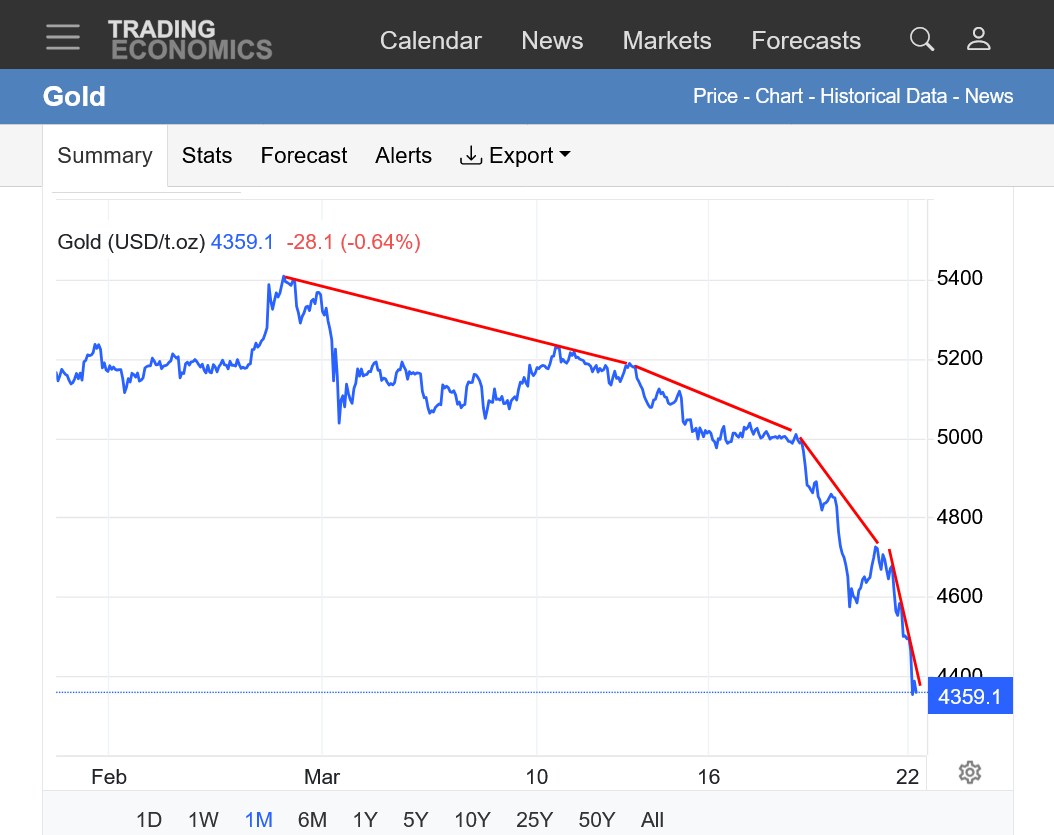The height and width of the screenshot is (835, 1054).
Task: Select the 50Y time range
Action: pyautogui.click(x=596, y=820)
